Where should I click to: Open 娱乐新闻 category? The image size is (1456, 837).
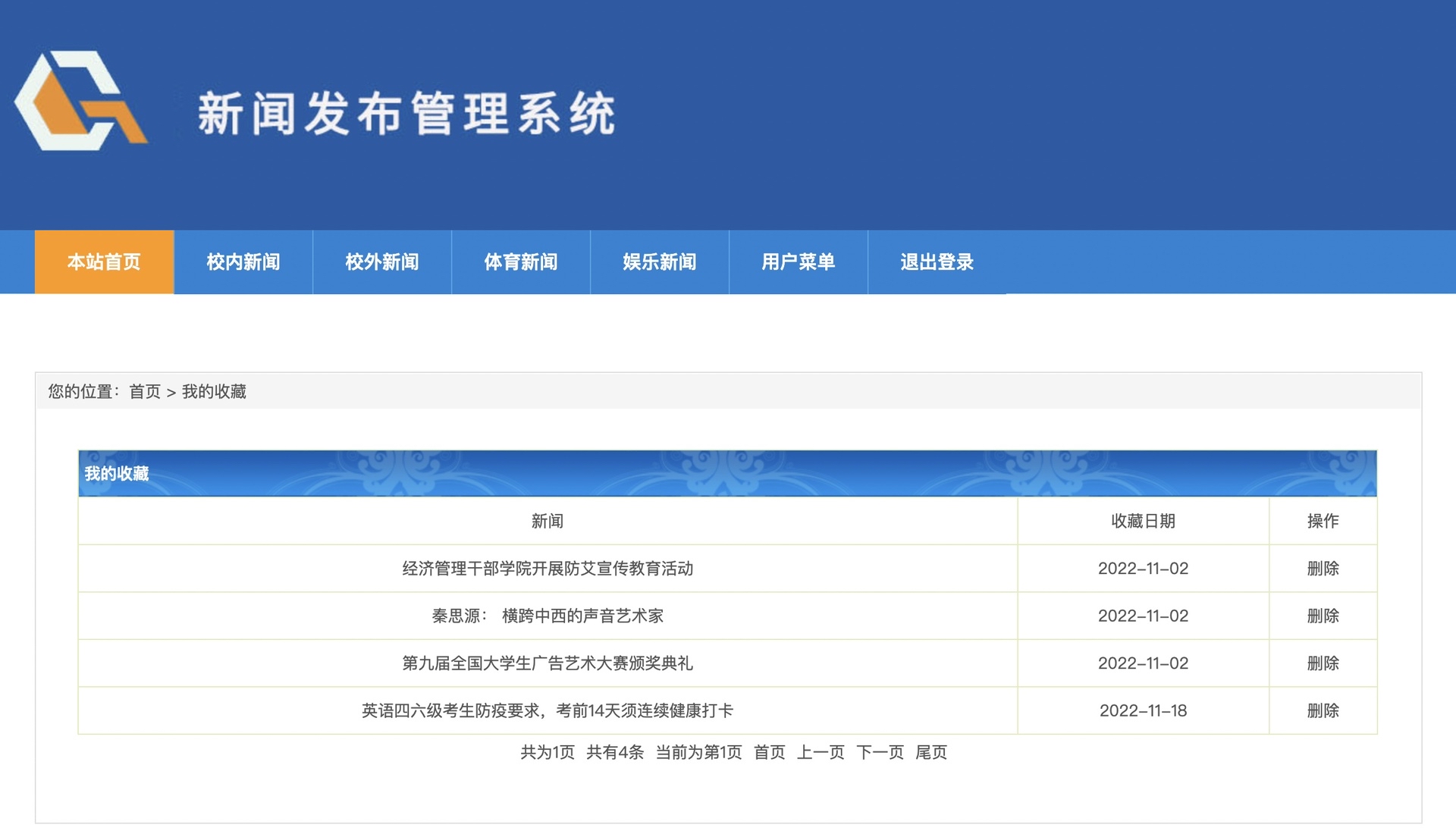(x=659, y=262)
